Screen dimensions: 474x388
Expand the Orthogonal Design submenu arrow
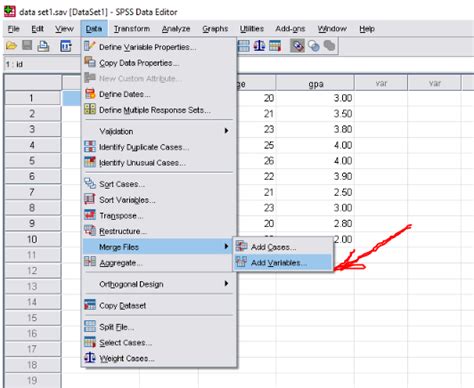point(226,284)
